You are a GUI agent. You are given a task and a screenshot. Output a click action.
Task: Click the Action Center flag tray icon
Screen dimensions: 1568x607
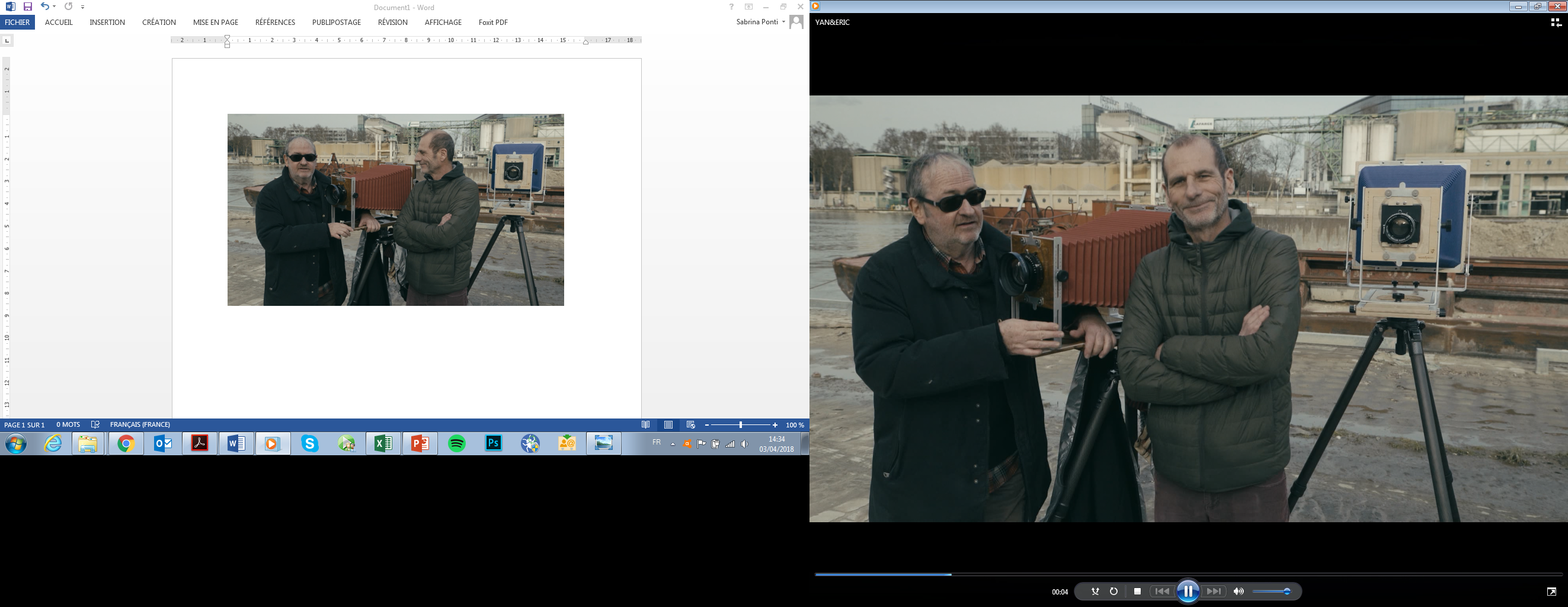(x=701, y=444)
